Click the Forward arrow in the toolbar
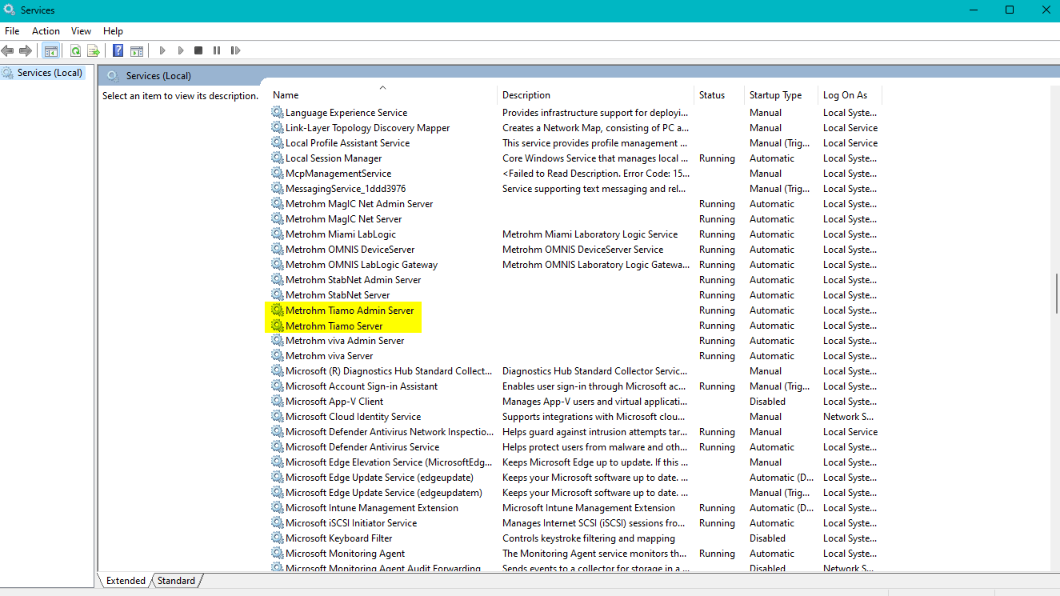Screen dimensions: 1060x596 pyautogui.click(x=26, y=51)
